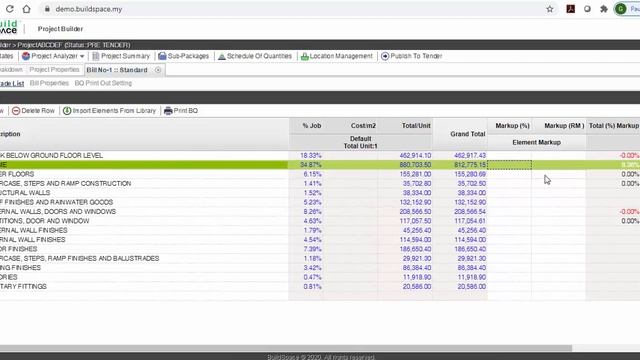This screenshot has width=640, height=360.
Task: Click the Project Analyzer pie chart icon
Action: tap(26, 56)
